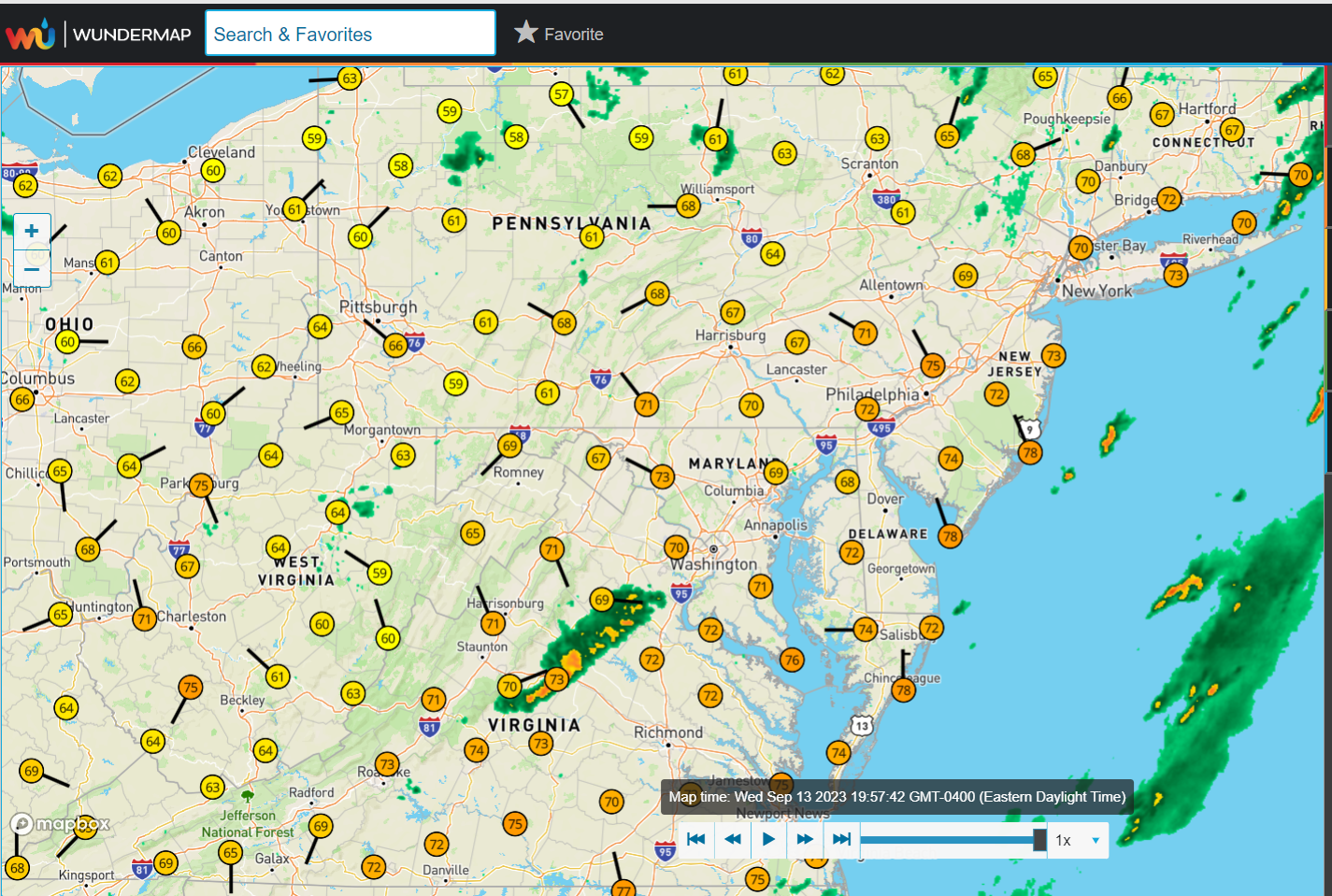Click the radar storm cell near Staunton

[x=570, y=663]
